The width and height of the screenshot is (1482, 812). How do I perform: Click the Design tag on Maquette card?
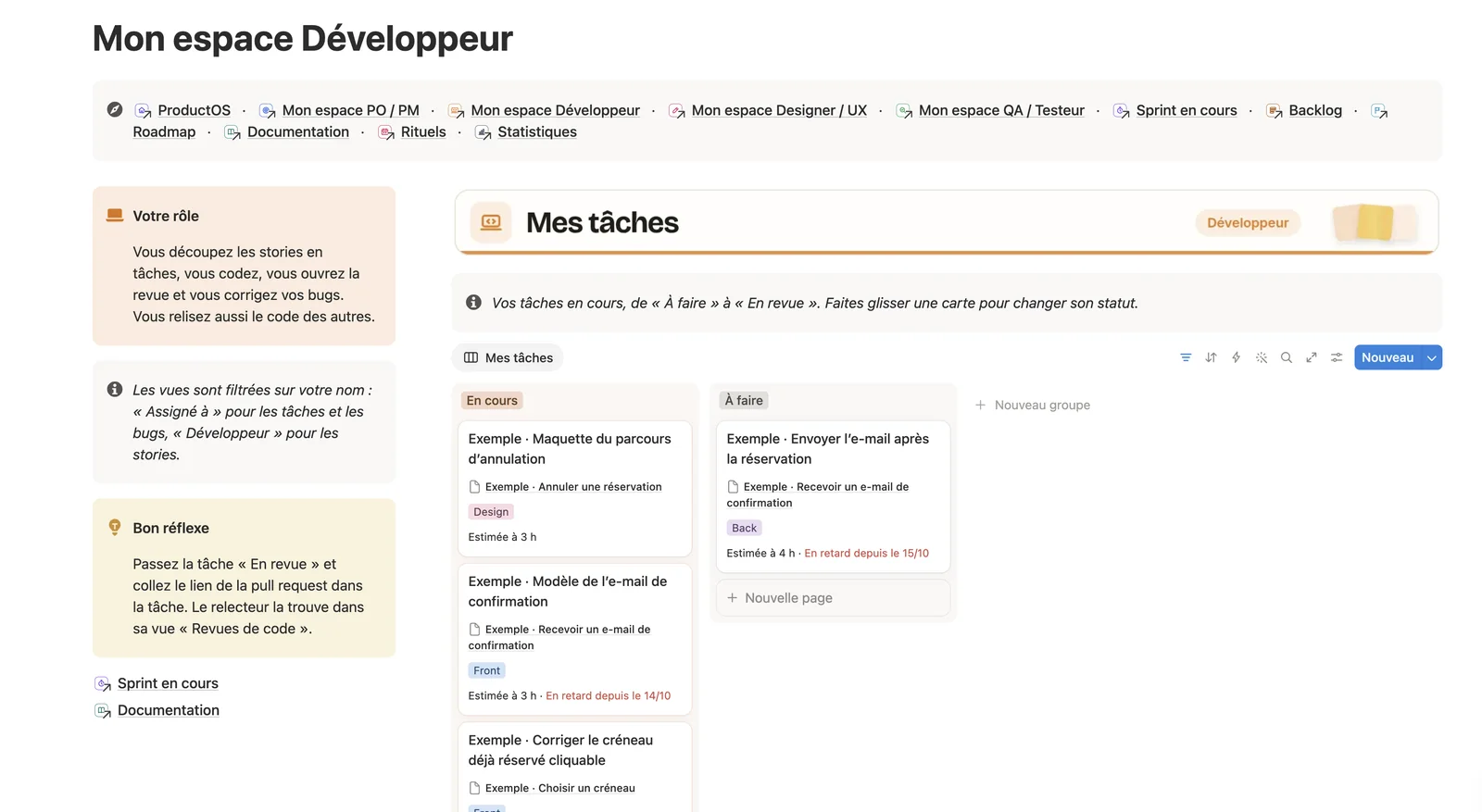tap(491, 512)
